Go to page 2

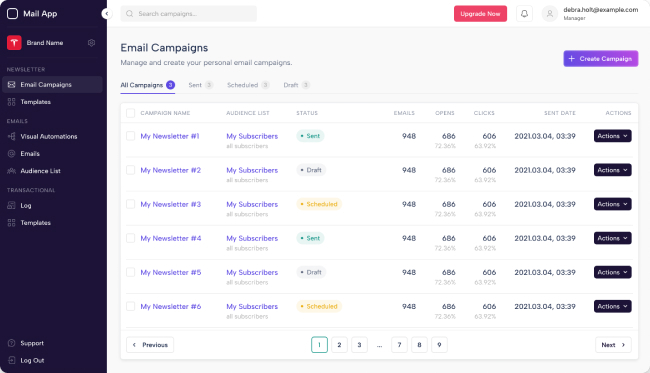[340, 345]
